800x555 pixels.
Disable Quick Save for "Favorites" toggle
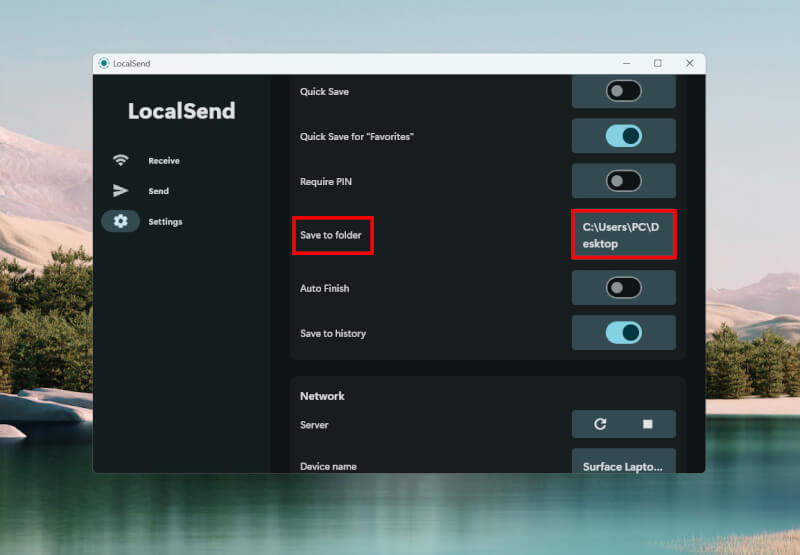click(x=623, y=136)
